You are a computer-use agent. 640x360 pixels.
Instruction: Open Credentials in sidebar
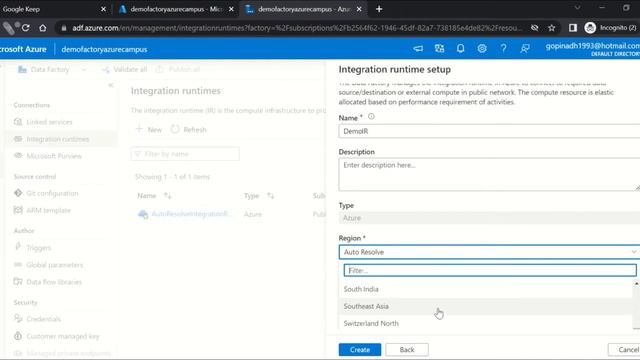point(43,319)
